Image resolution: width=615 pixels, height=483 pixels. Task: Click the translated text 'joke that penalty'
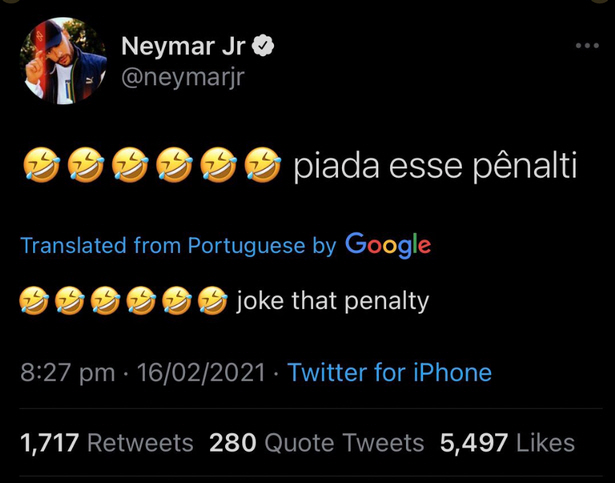pyautogui.click(x=333, y=301)
